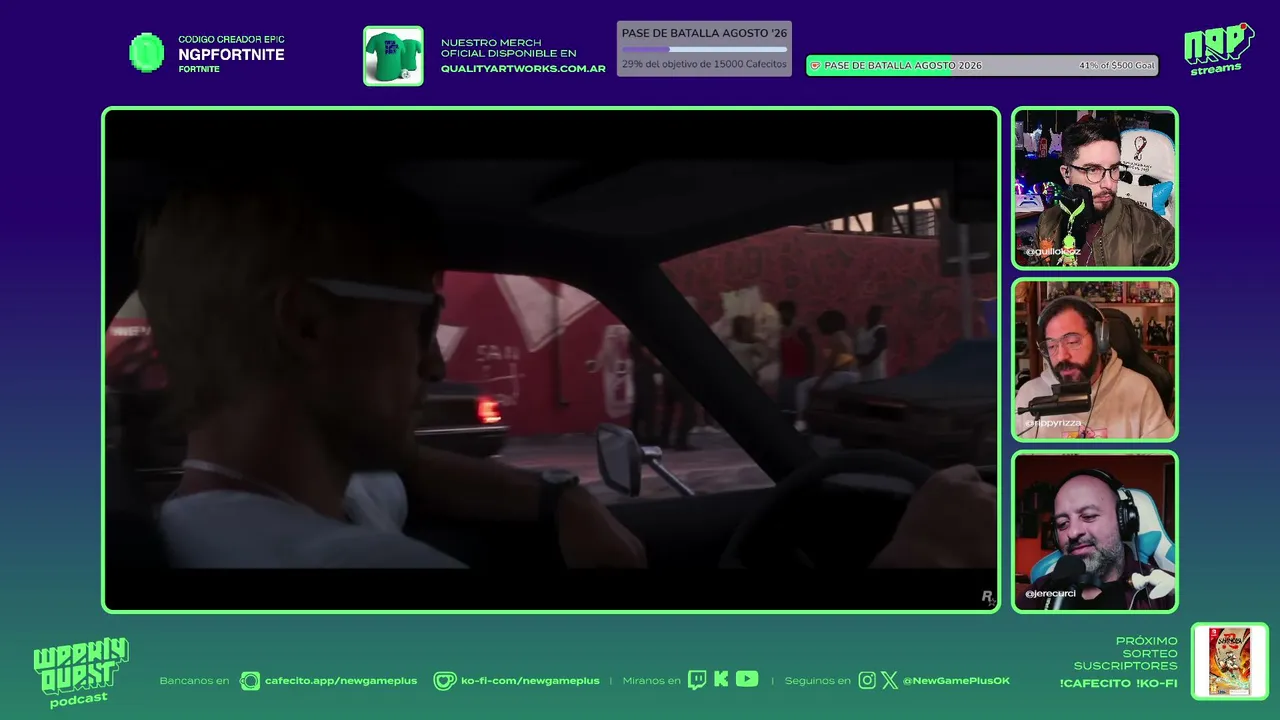Click the Ko-fi heart cup icon
This screenshot has height=720, width=1280.
(x=445, y=681)
